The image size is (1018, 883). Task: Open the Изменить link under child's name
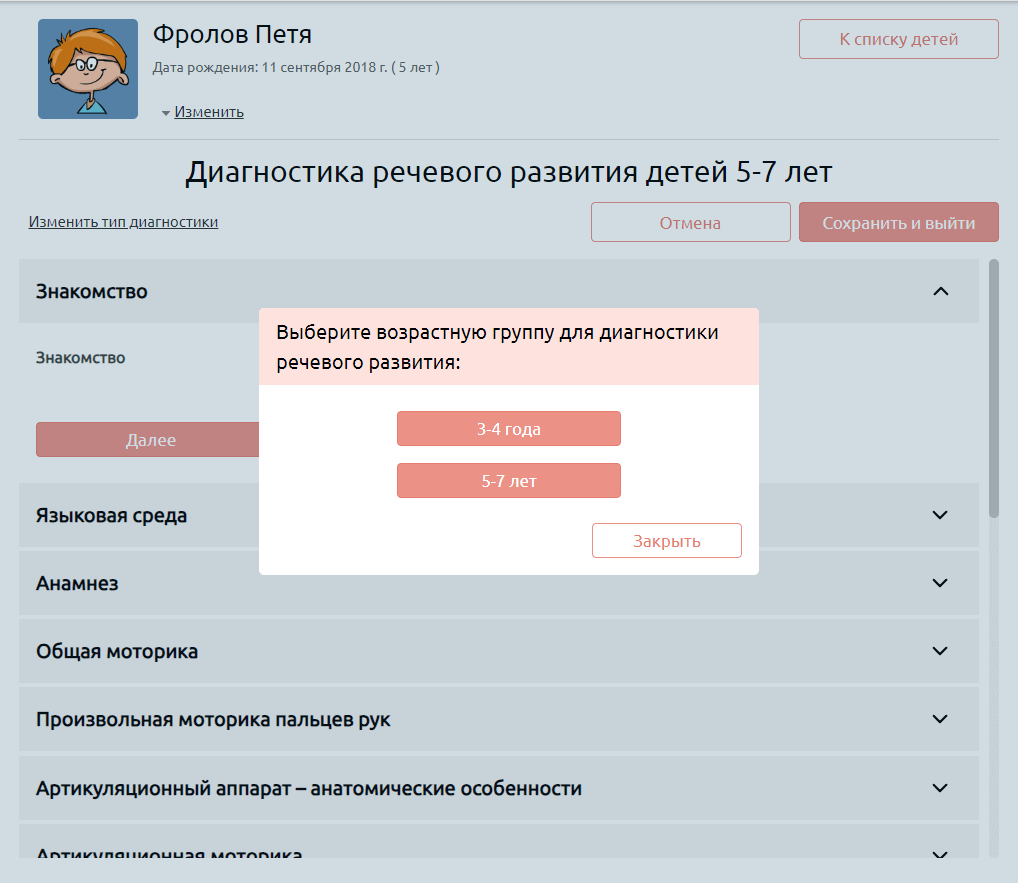click(x=209, y=112)
